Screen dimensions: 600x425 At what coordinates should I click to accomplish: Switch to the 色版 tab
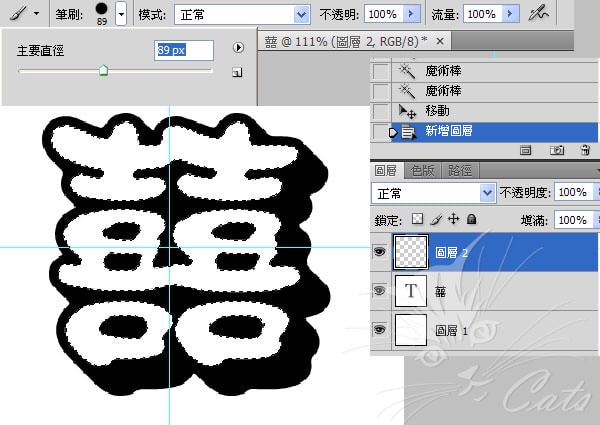pyautogui.click(x=424, y=170)
